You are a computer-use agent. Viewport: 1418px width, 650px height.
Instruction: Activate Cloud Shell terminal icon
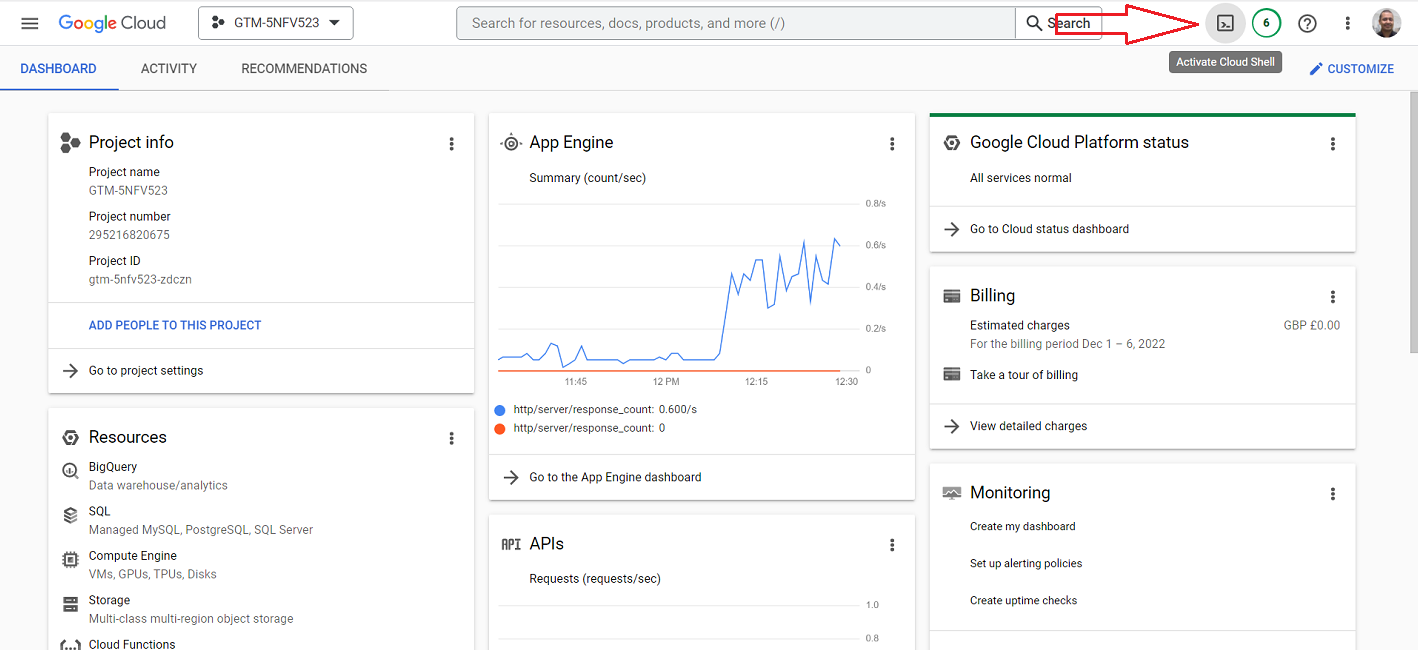coord(1225,23)
